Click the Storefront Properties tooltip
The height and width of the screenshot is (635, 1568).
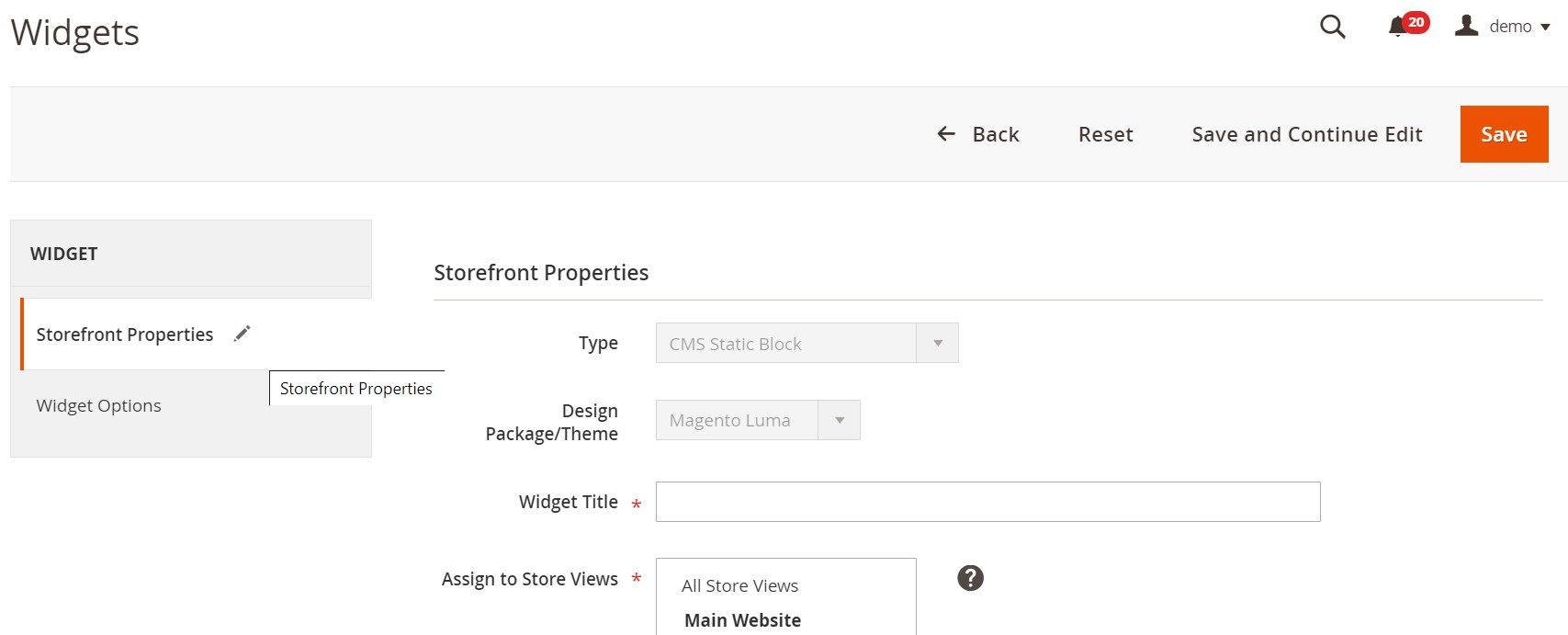click(355, 388)
